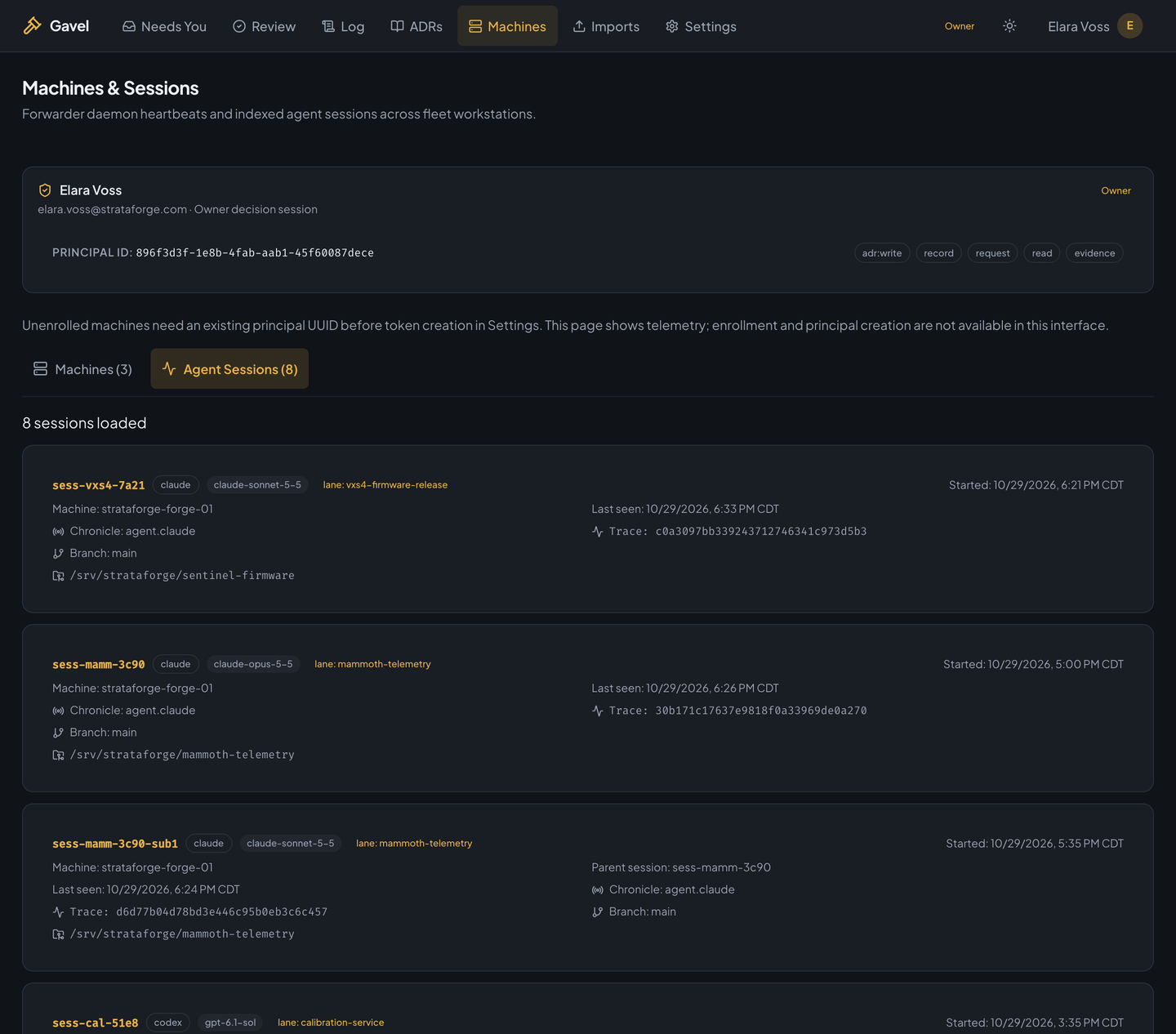Image resolution: width=1176 pixels, height=1034 pixels.
Task: Click the adr:write permission badge
Action: (882, 253)
